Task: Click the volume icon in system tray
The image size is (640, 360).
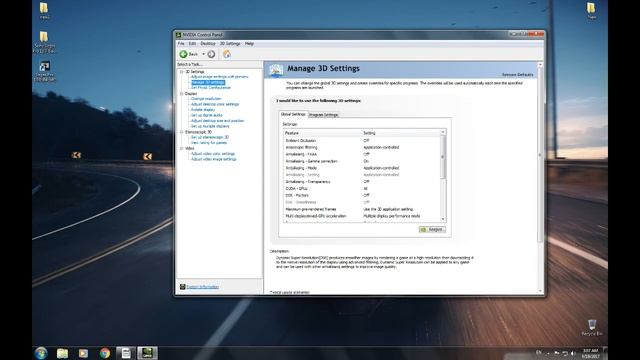Action: (573, 353)
